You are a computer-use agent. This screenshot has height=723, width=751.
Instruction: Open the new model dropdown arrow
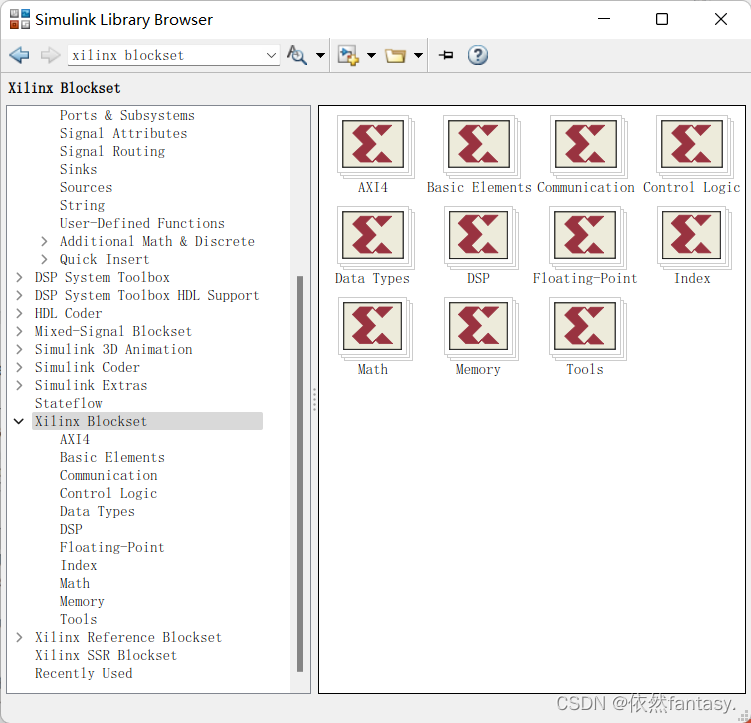(371, 56)
